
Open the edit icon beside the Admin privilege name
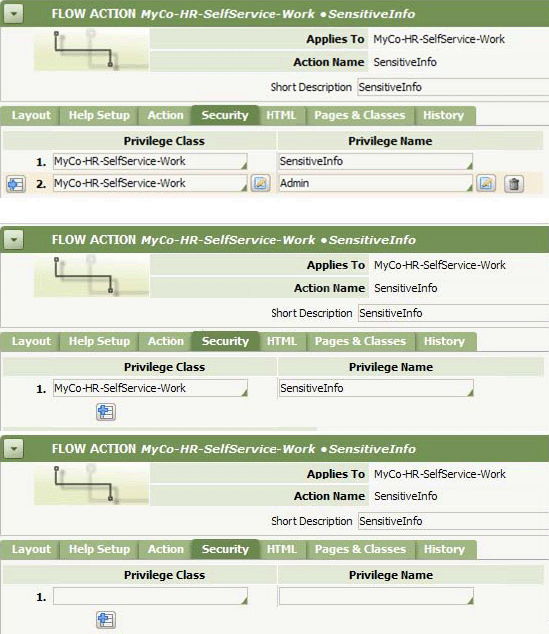tap(486, 183)
